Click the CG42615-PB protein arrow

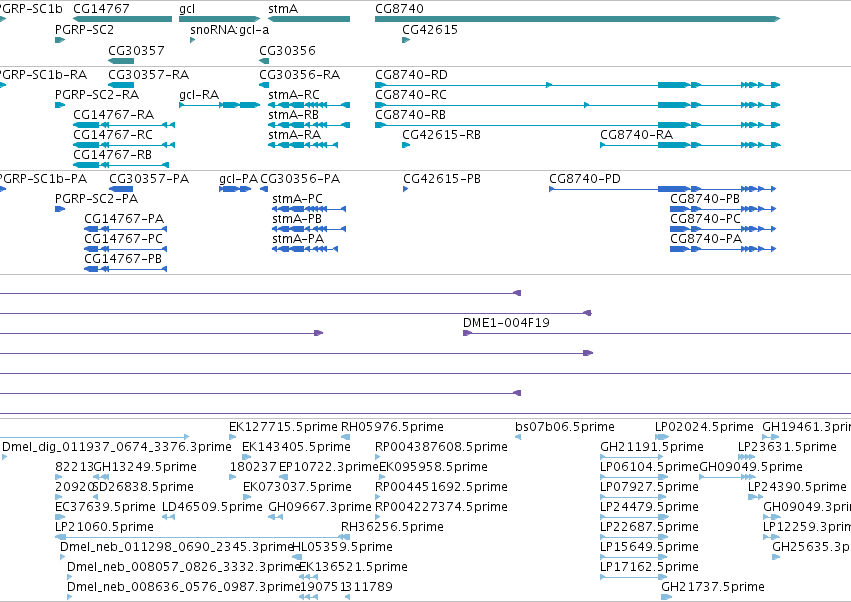(405, 189)
